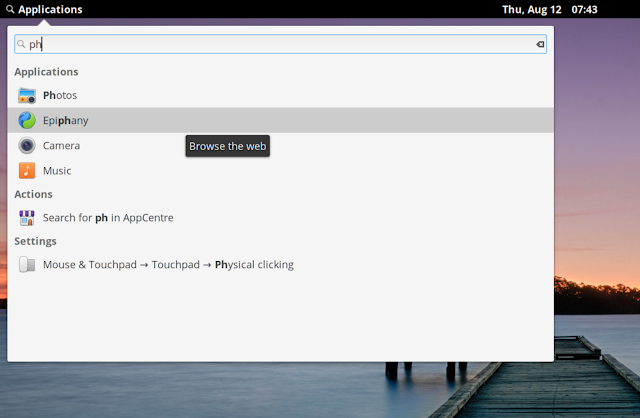Clear the search text with the backspace icon
The height and width of the screenshot is (418, 640).
click(539, 44)
